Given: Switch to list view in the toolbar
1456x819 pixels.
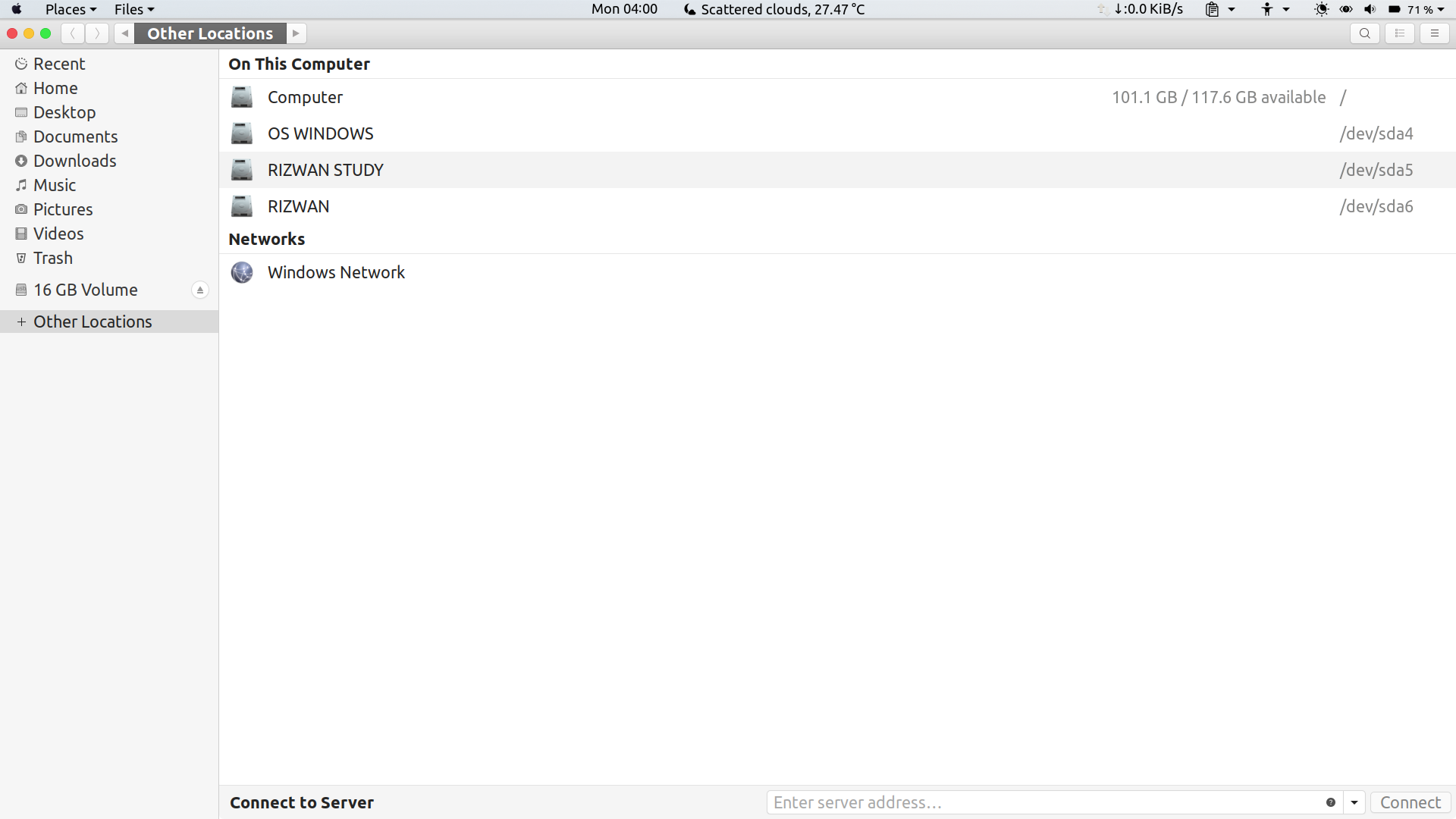Looking at the screenshot, I should click(1400, 33).
